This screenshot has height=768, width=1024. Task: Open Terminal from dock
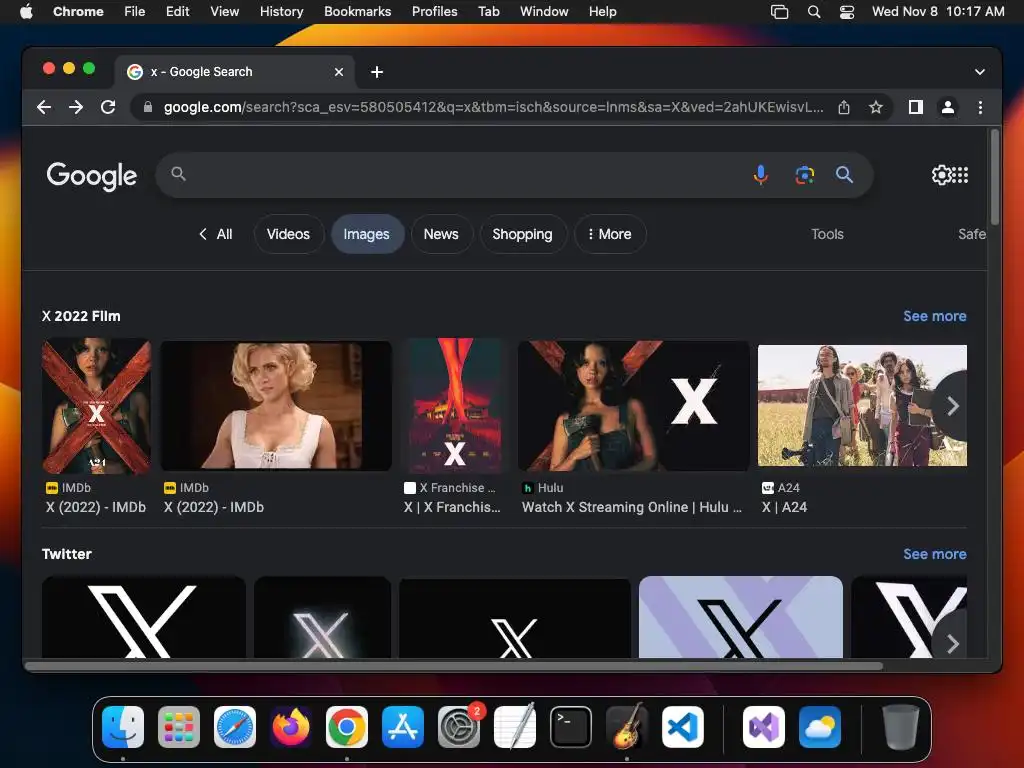(570, 727)
